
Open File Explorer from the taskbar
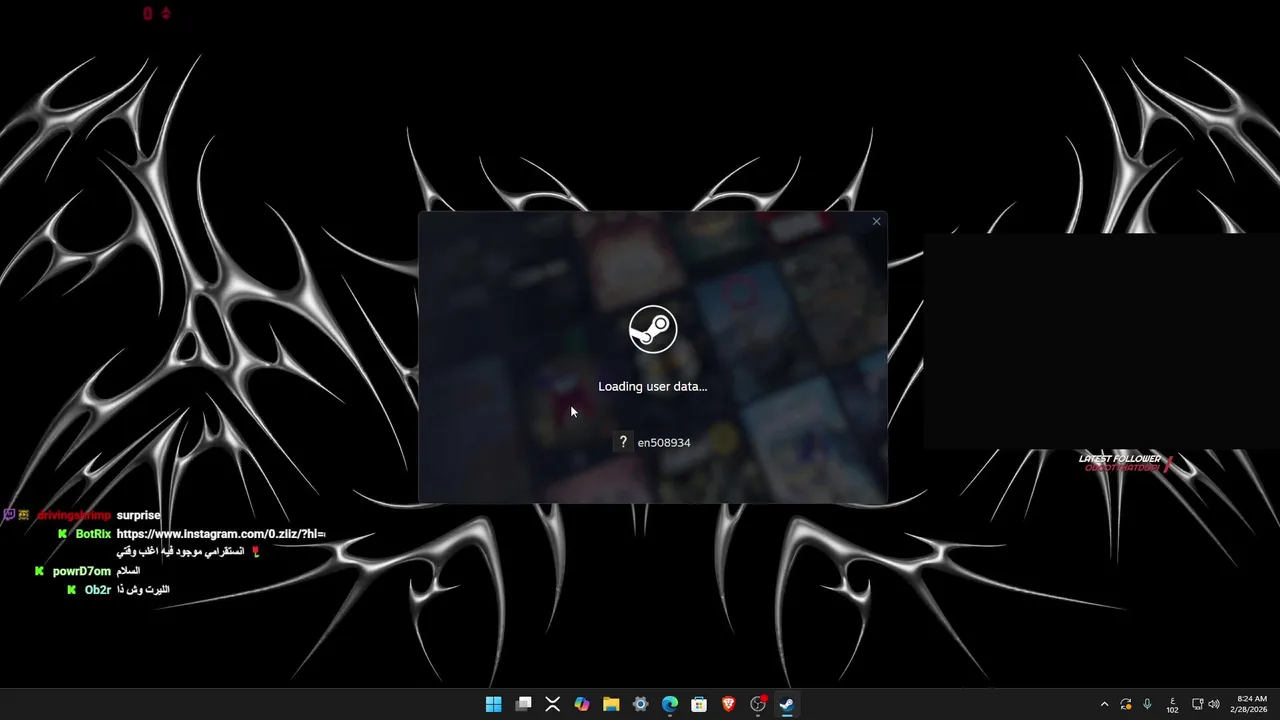(611, 704)
